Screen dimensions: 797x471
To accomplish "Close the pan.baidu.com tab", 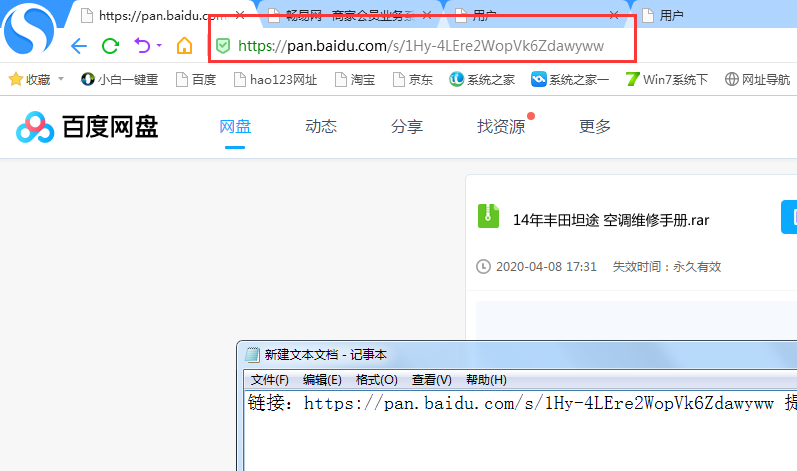I will [240, 16].
